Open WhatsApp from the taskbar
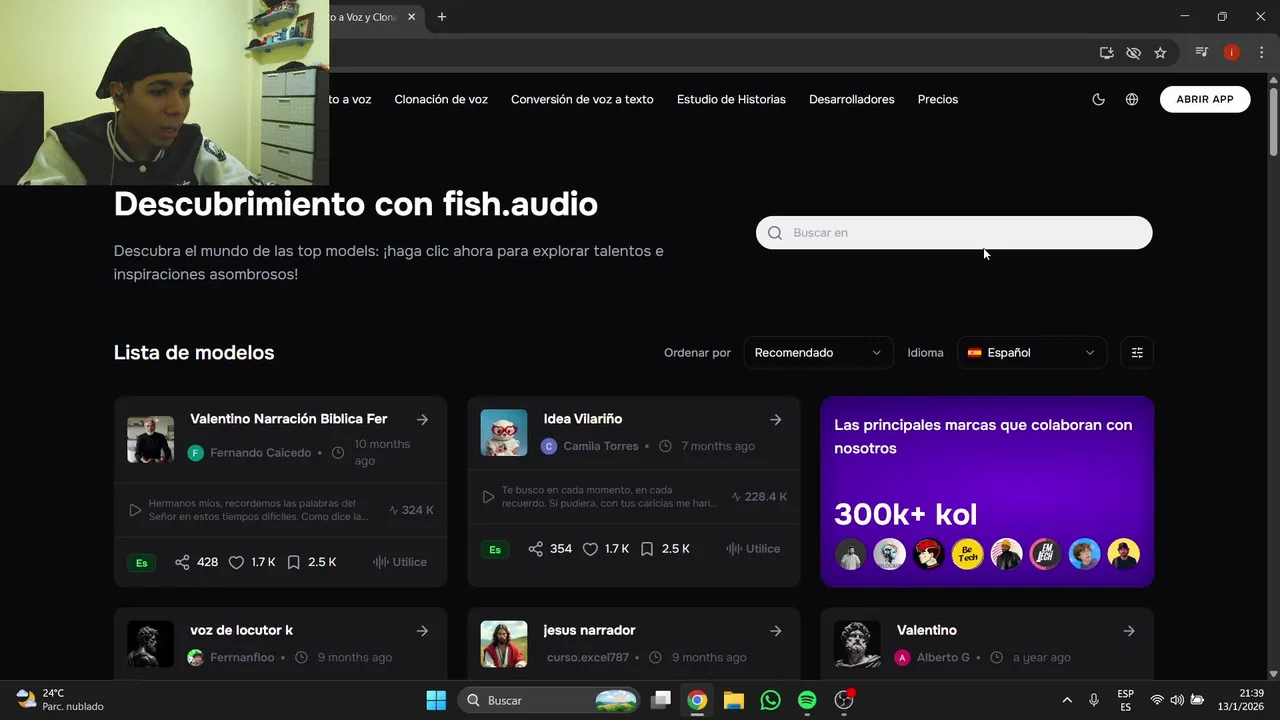 (x=770, y=700)
